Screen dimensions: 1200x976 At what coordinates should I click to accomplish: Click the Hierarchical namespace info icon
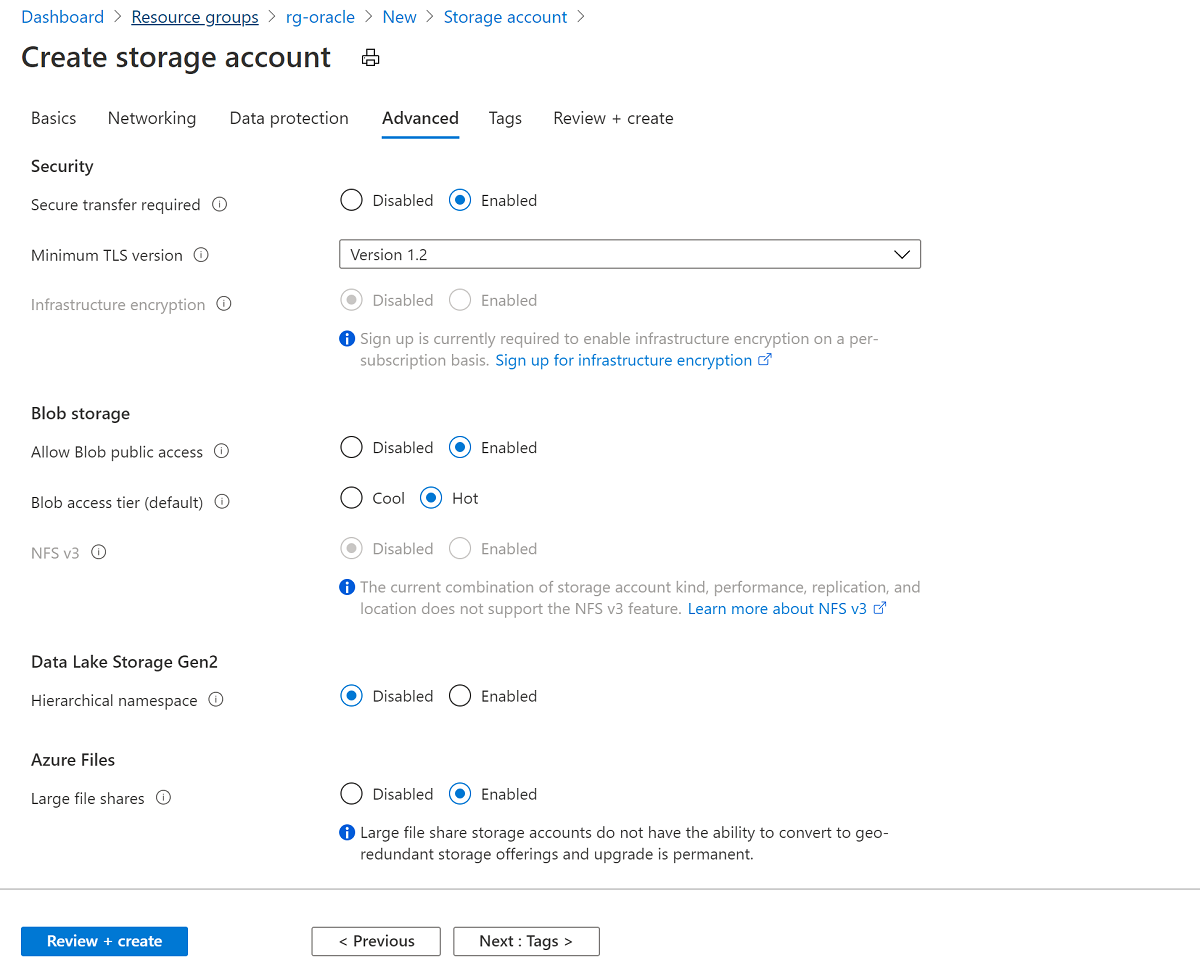[215, 700]
